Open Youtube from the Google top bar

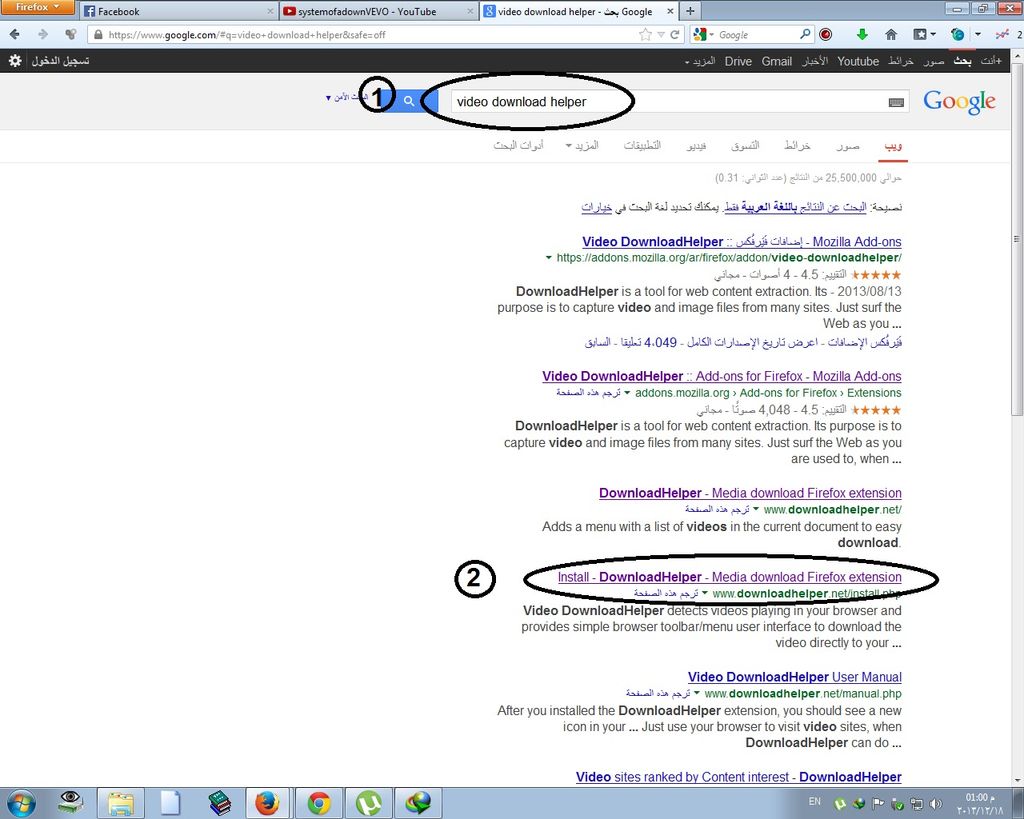pyautogui.click(x=857, y=61)
